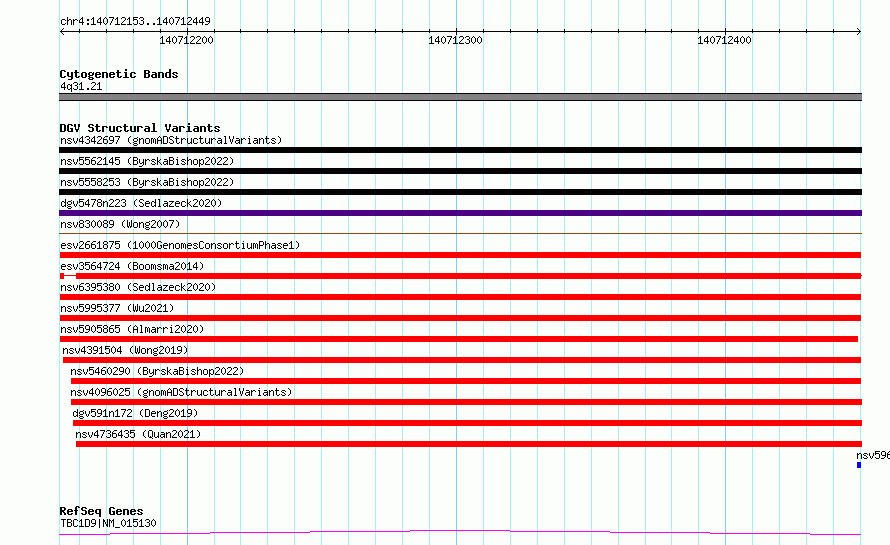Open the nsv830089 Wong2007 variant label
Screen dimensions: 890x545
pos(120,224)
